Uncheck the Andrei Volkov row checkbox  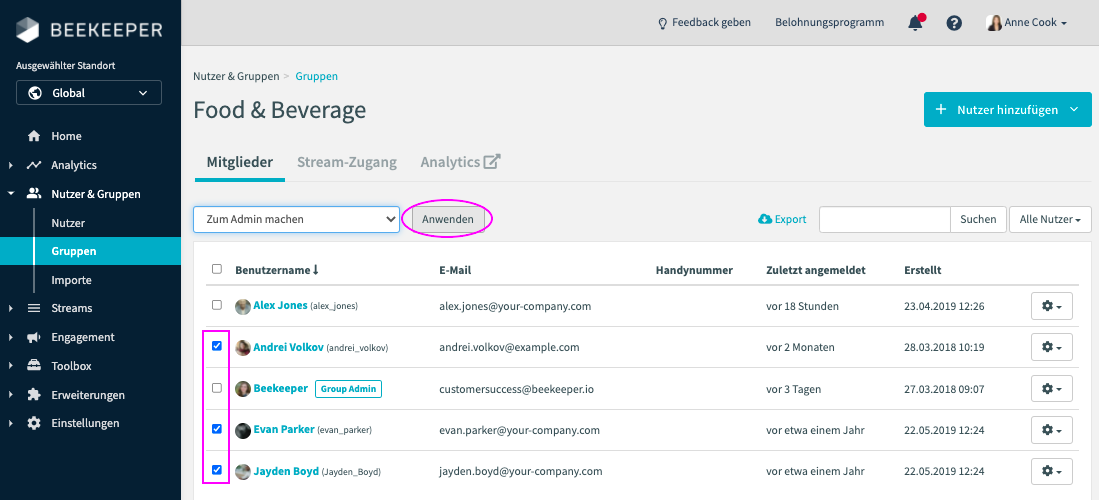click(217, 347)
